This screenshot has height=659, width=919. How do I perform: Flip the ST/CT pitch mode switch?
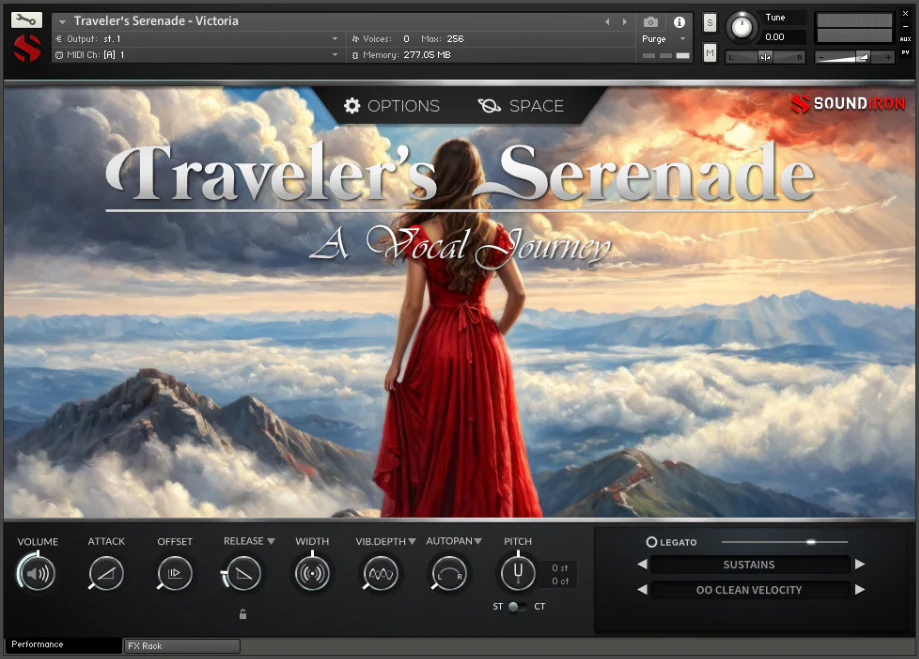click(x=516, y=607)
